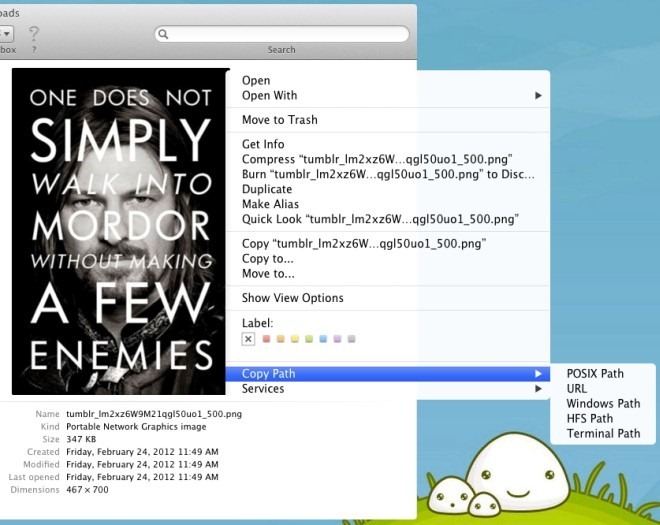Click the Mordor poster image preview

click(120, 232)
